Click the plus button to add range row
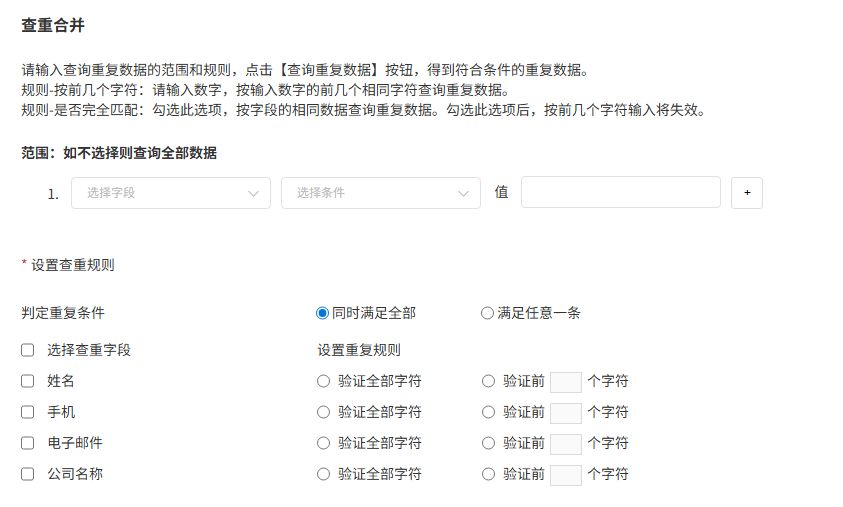843x507 pixels. [746, 193]
